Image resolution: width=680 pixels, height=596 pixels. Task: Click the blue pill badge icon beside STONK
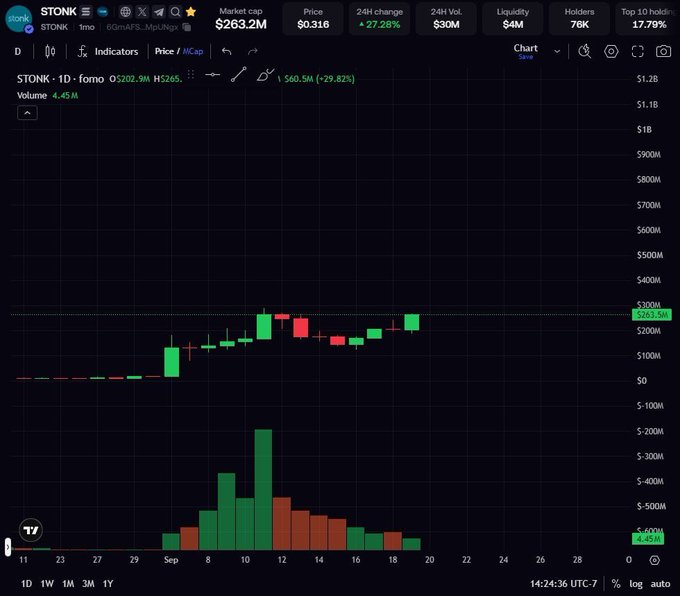[103, 12]
